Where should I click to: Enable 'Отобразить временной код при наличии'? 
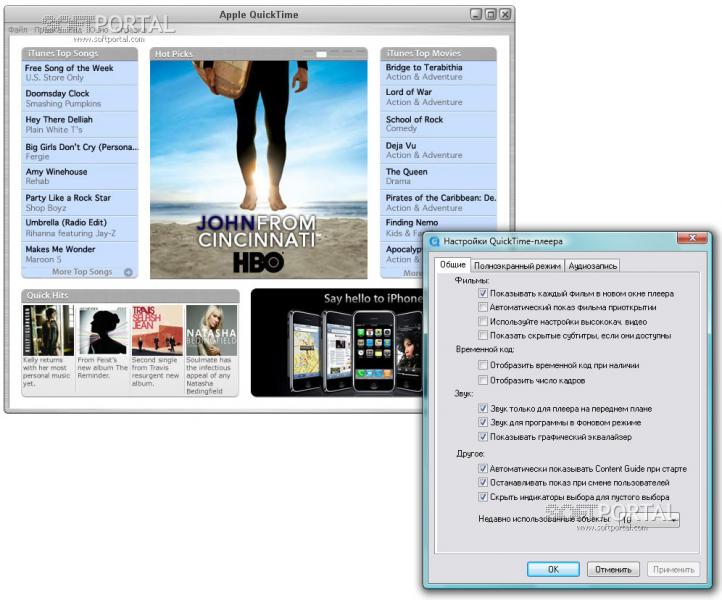483,365
